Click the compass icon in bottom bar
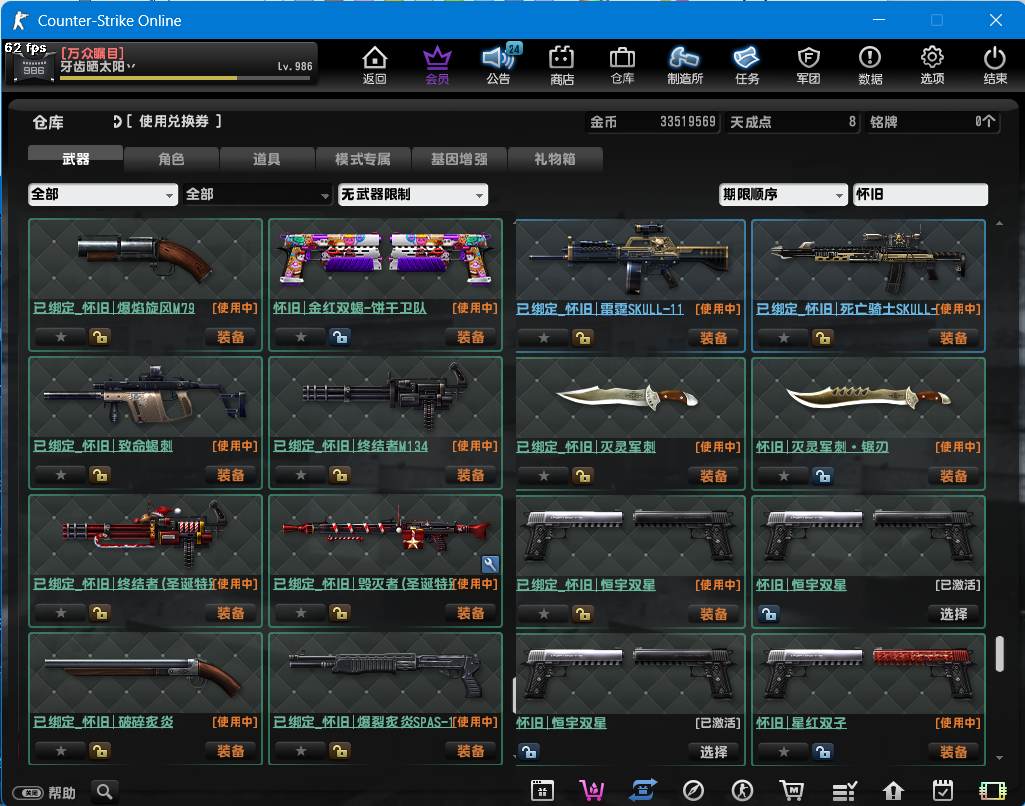 (x=693, y=791)
